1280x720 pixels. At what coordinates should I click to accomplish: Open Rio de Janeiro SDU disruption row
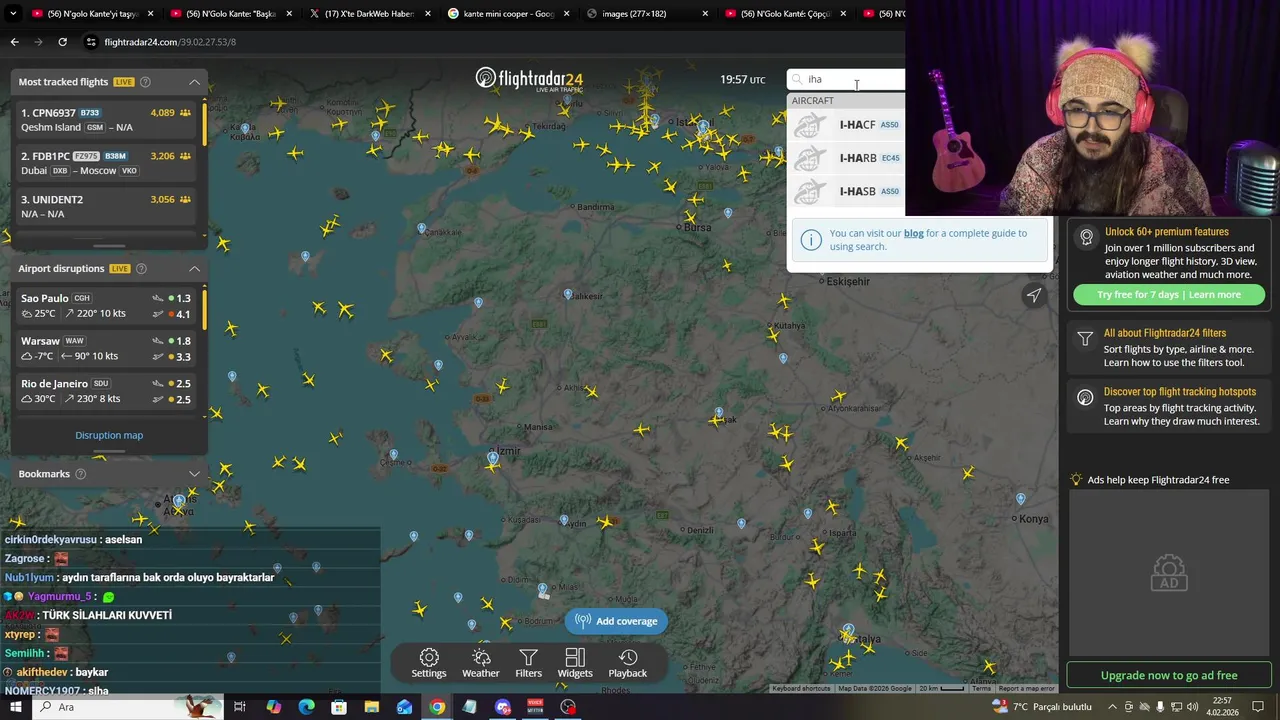click(x=107, y=391)
